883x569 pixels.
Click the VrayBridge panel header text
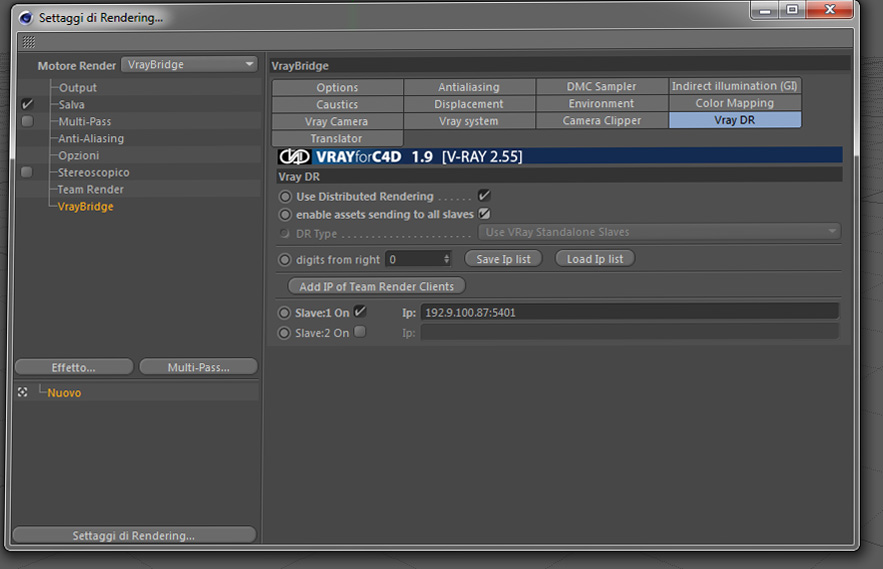pyautogui.click(x=300, y=66)
